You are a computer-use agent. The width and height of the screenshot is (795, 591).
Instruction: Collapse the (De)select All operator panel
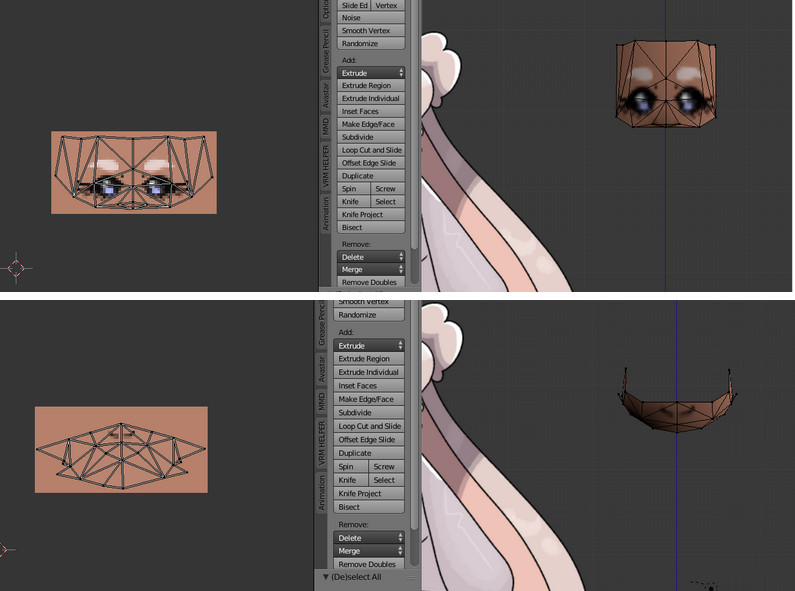324,577
